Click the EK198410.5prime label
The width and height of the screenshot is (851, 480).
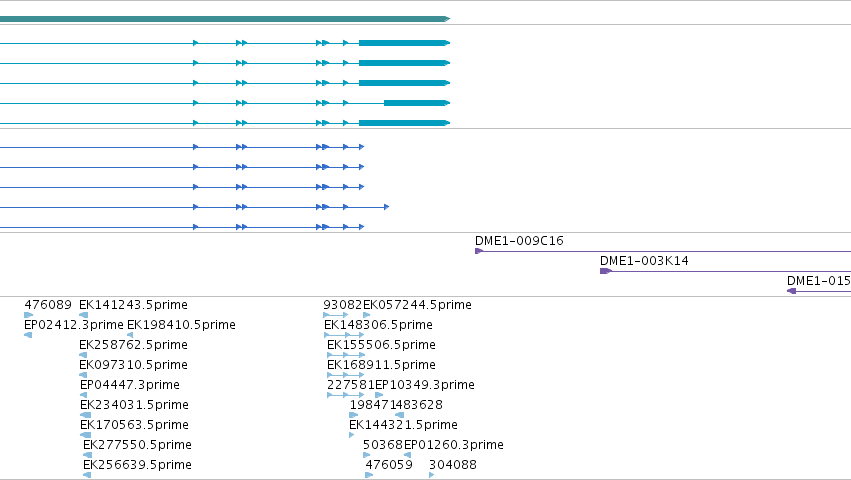pos(181,325)
